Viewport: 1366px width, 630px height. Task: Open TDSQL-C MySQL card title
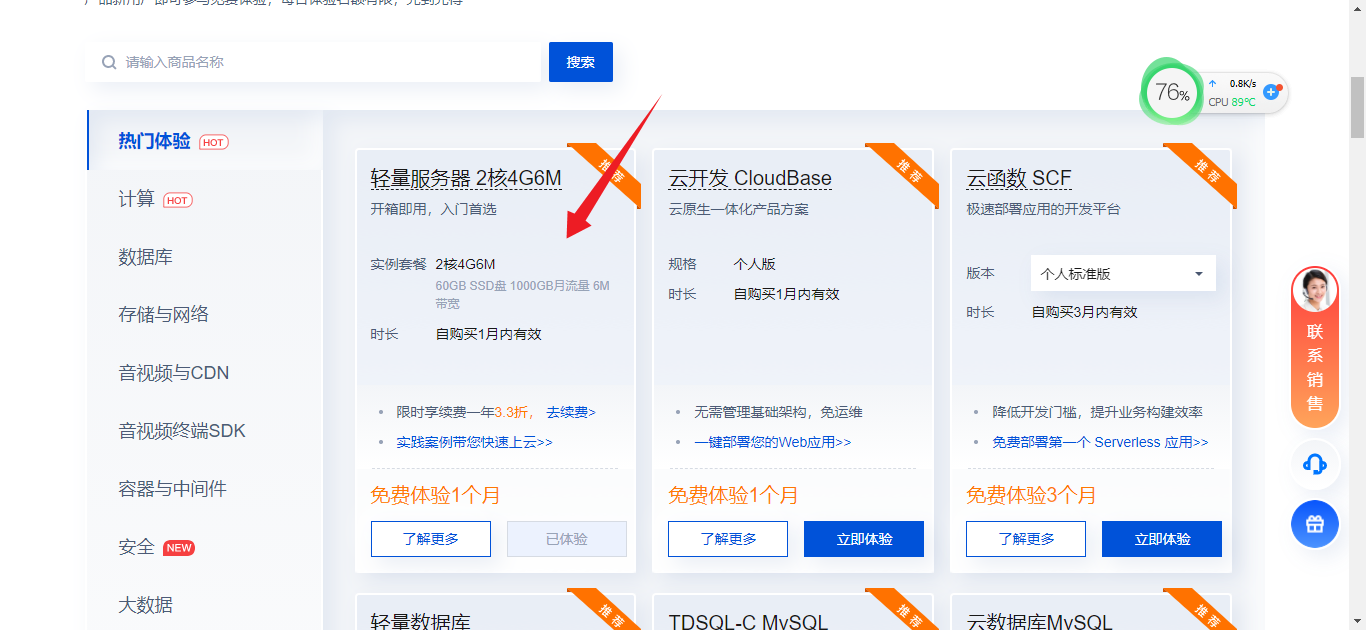pyautogui.click(x=748, y=622)
